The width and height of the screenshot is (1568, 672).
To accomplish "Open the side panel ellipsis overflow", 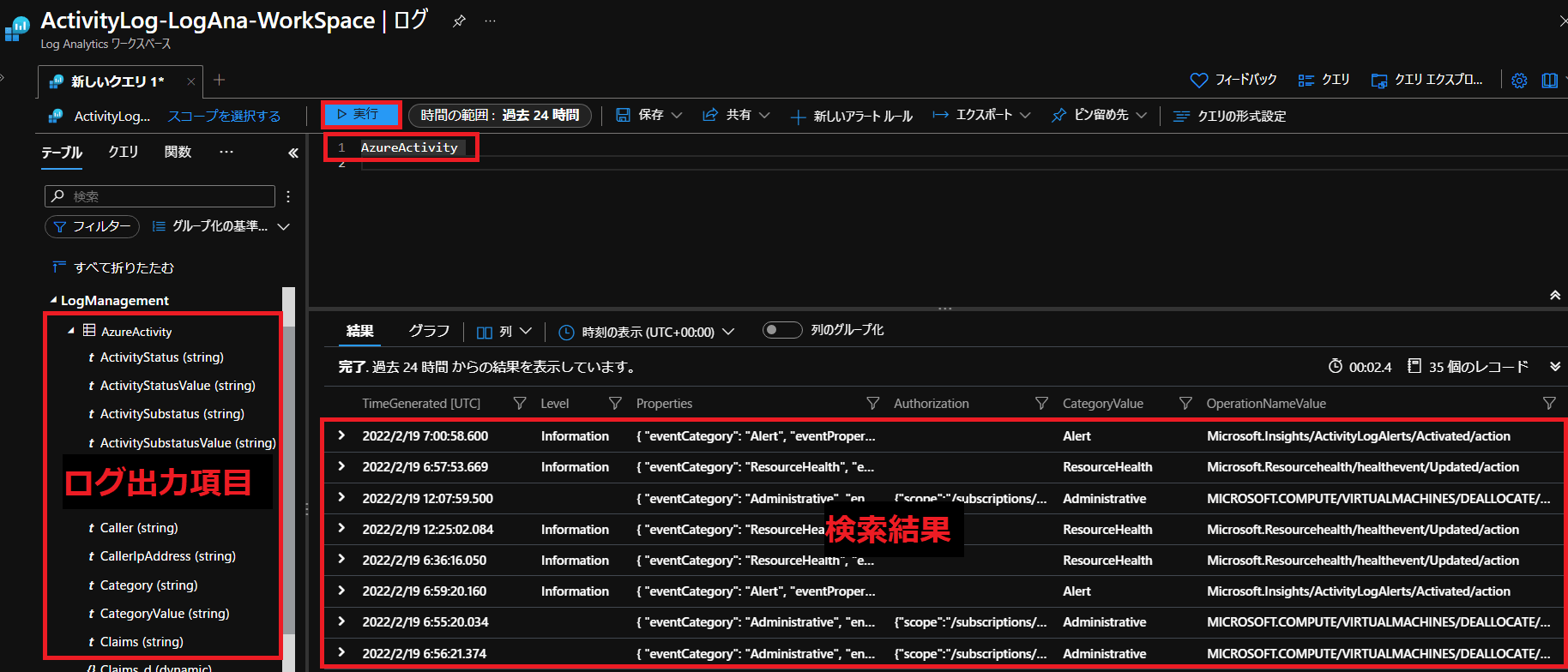I will [x=226, y=152].
